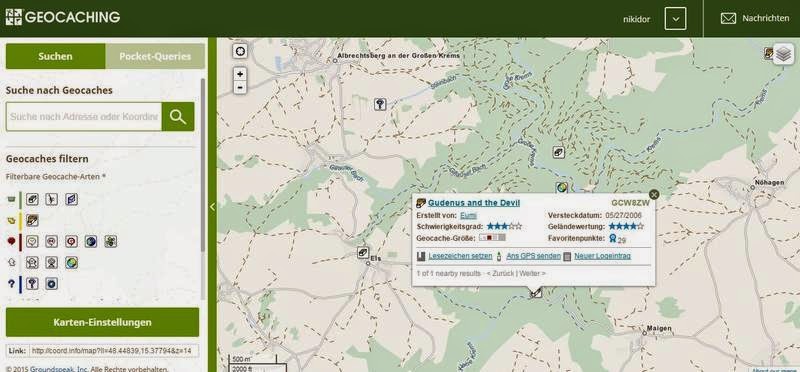
Task: Open Karten-Einstellungen map settings
Action: click(103, 323)
